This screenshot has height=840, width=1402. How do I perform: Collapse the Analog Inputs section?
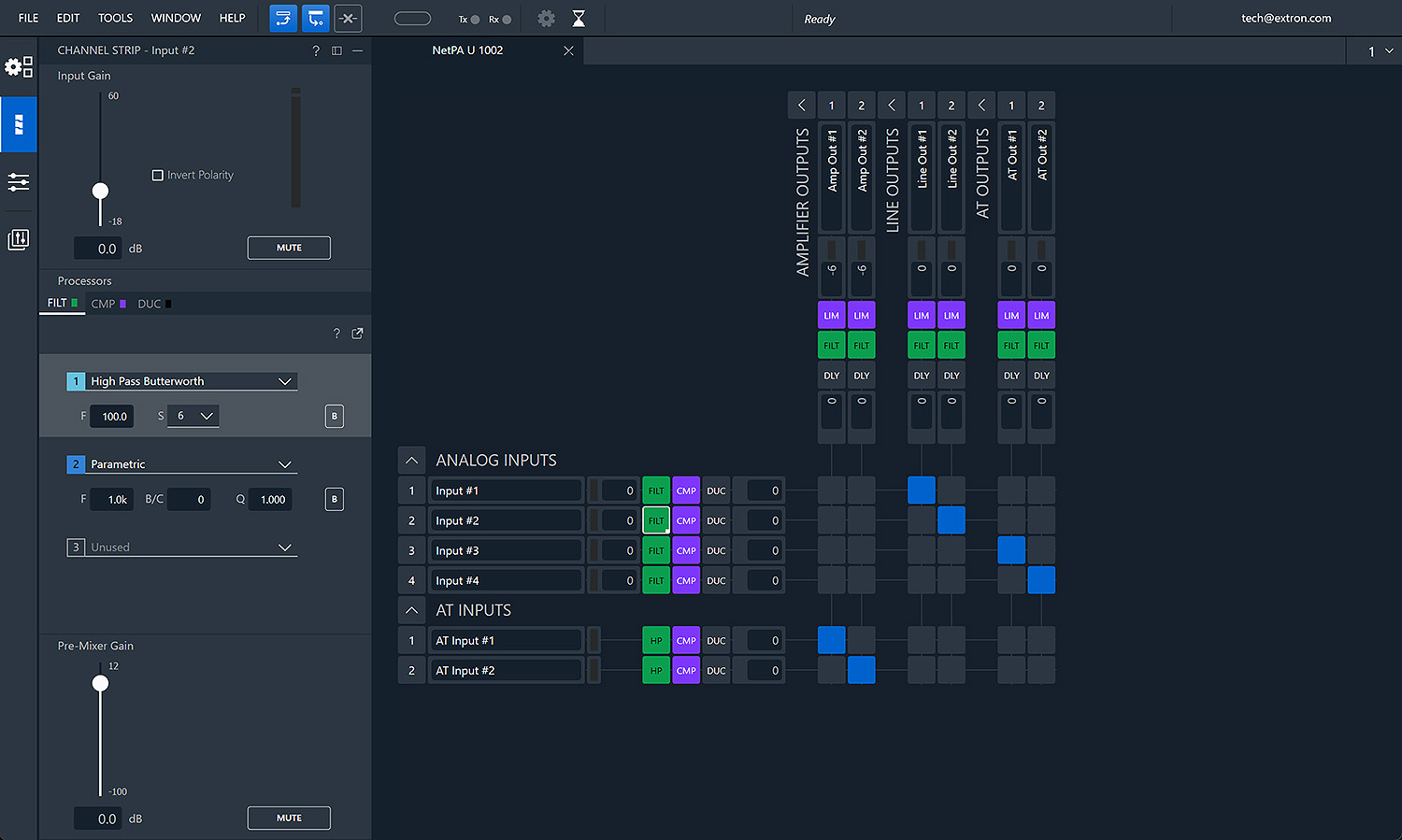411,461
